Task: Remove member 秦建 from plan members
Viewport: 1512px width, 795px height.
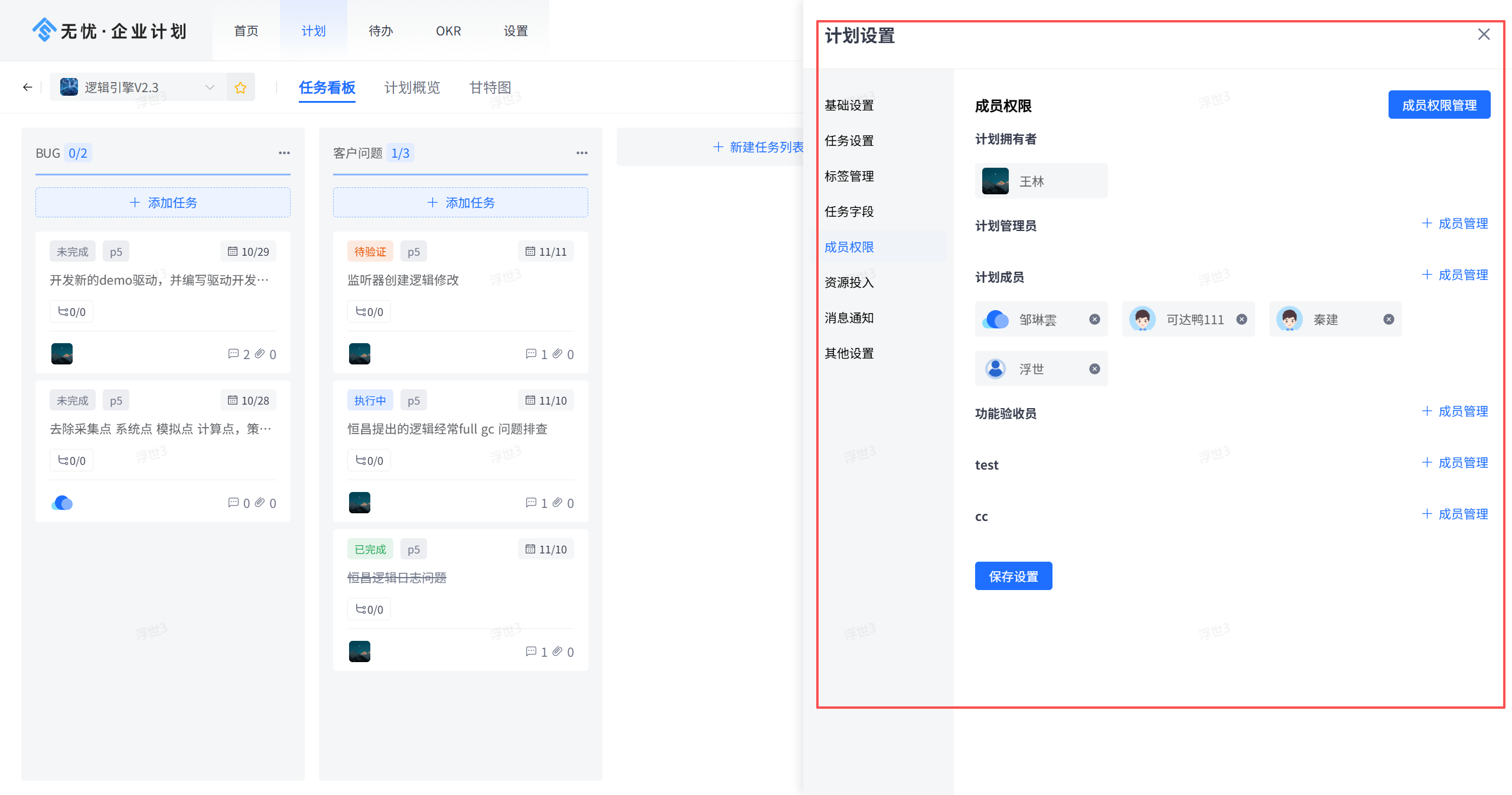Action: pyautogui.click(x=1389, y=320)
